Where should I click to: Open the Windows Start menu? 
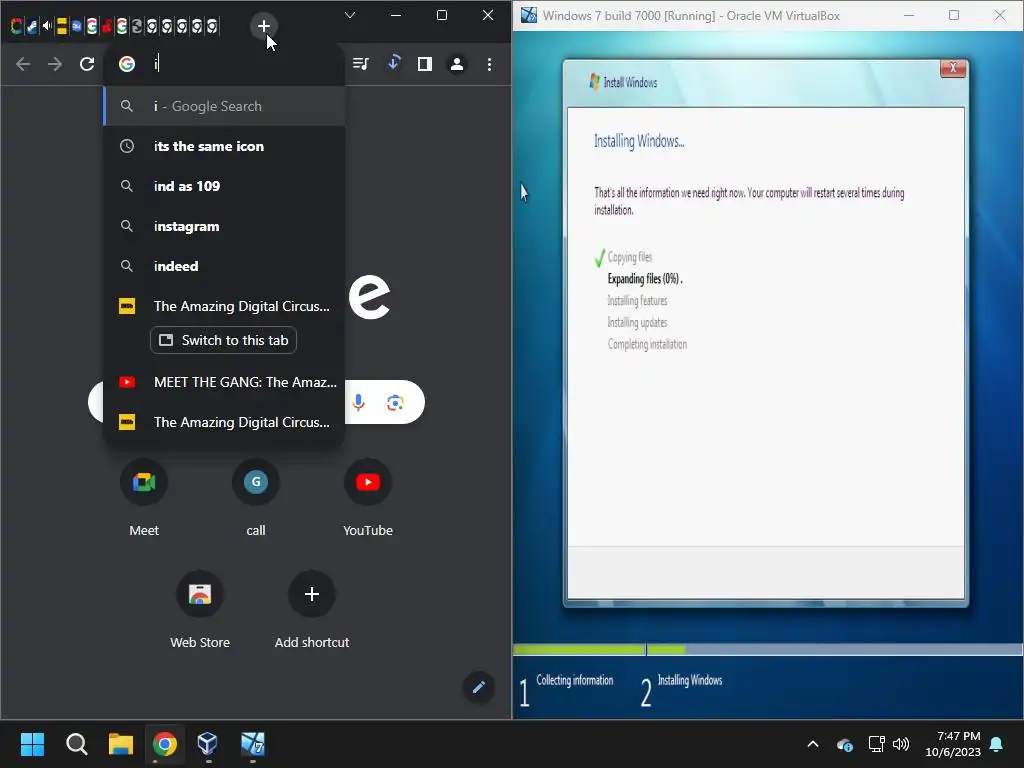click(32, 744)
